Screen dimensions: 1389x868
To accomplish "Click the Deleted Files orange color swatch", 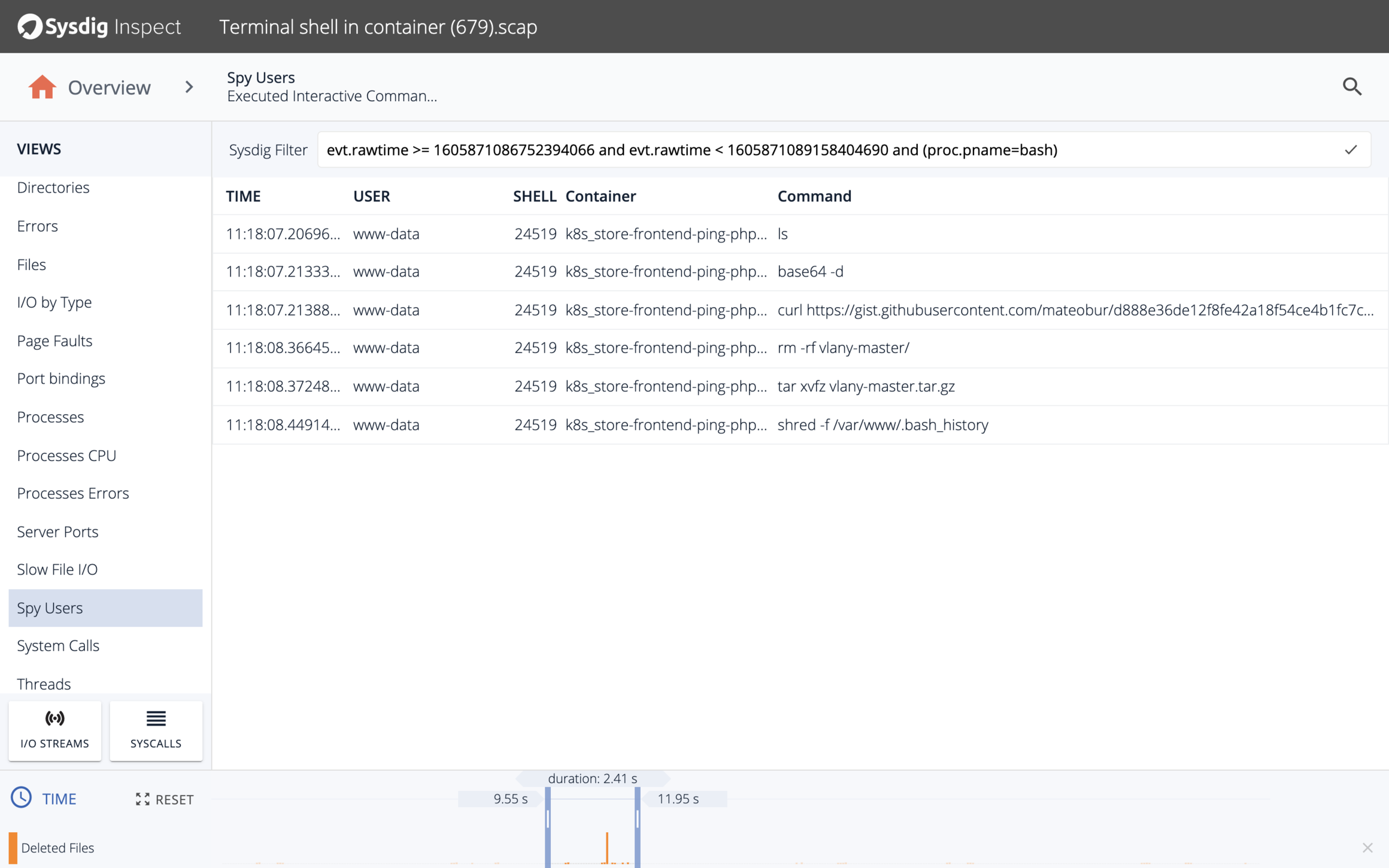I will (13, 848).
